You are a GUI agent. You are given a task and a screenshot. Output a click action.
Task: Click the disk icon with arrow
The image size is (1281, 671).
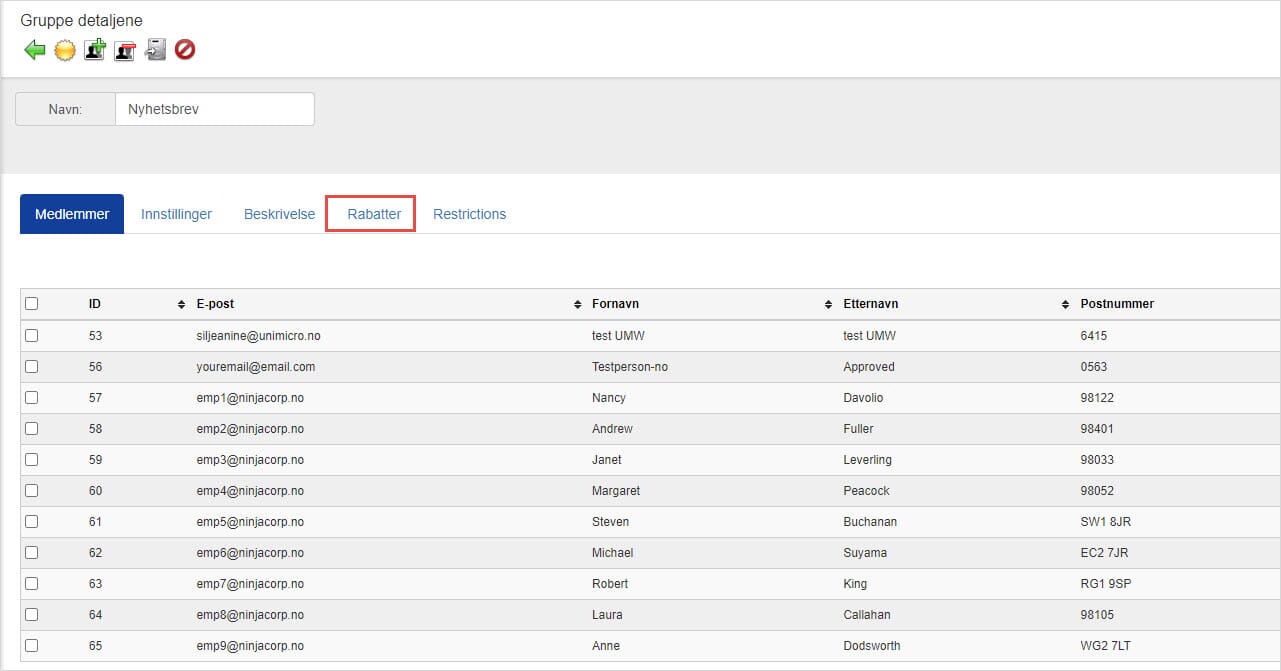155,50
